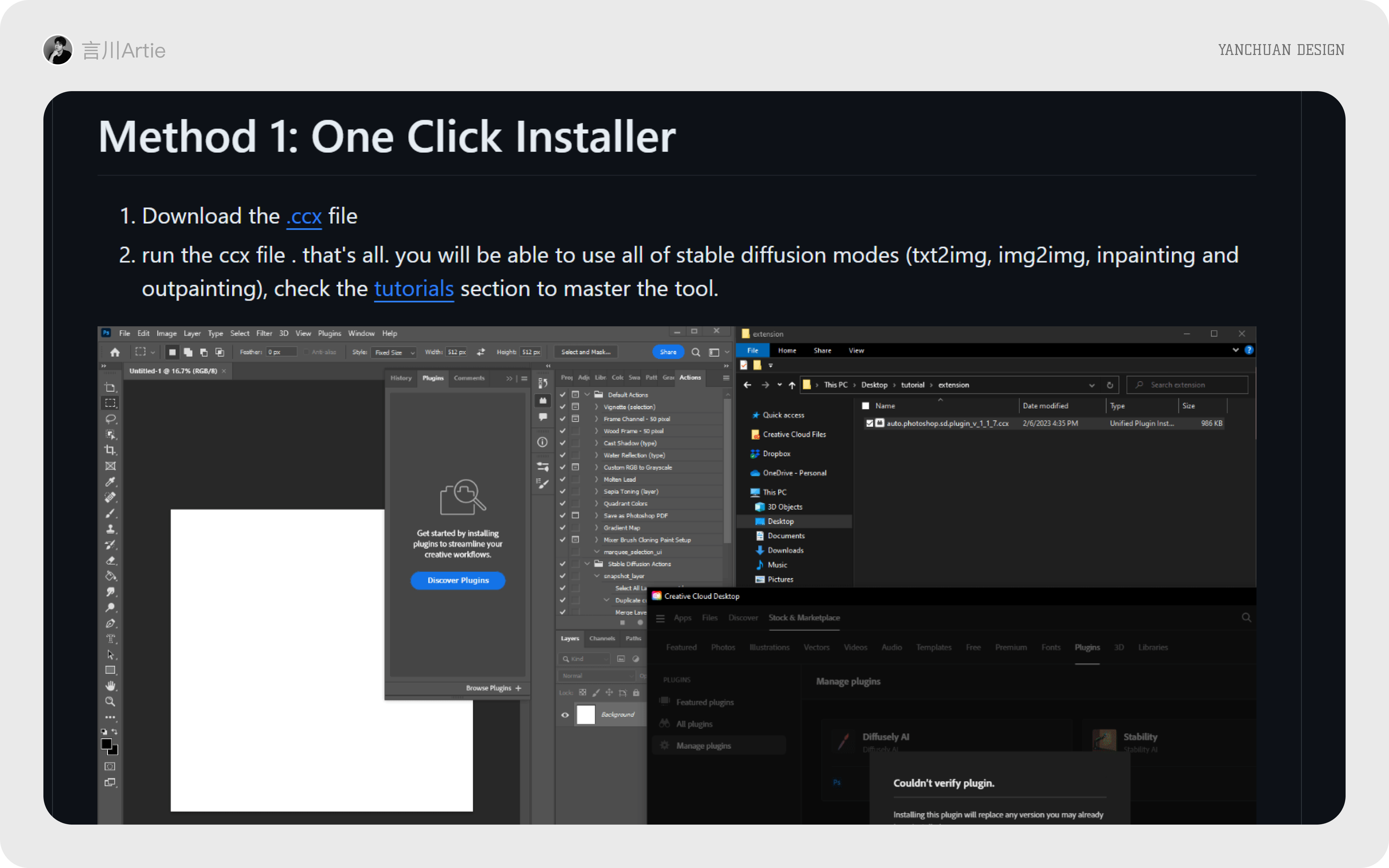This screenshot has width=1389, height=868.
Task: Select the Zoom tool in toolbar
Action: (110, 702)
